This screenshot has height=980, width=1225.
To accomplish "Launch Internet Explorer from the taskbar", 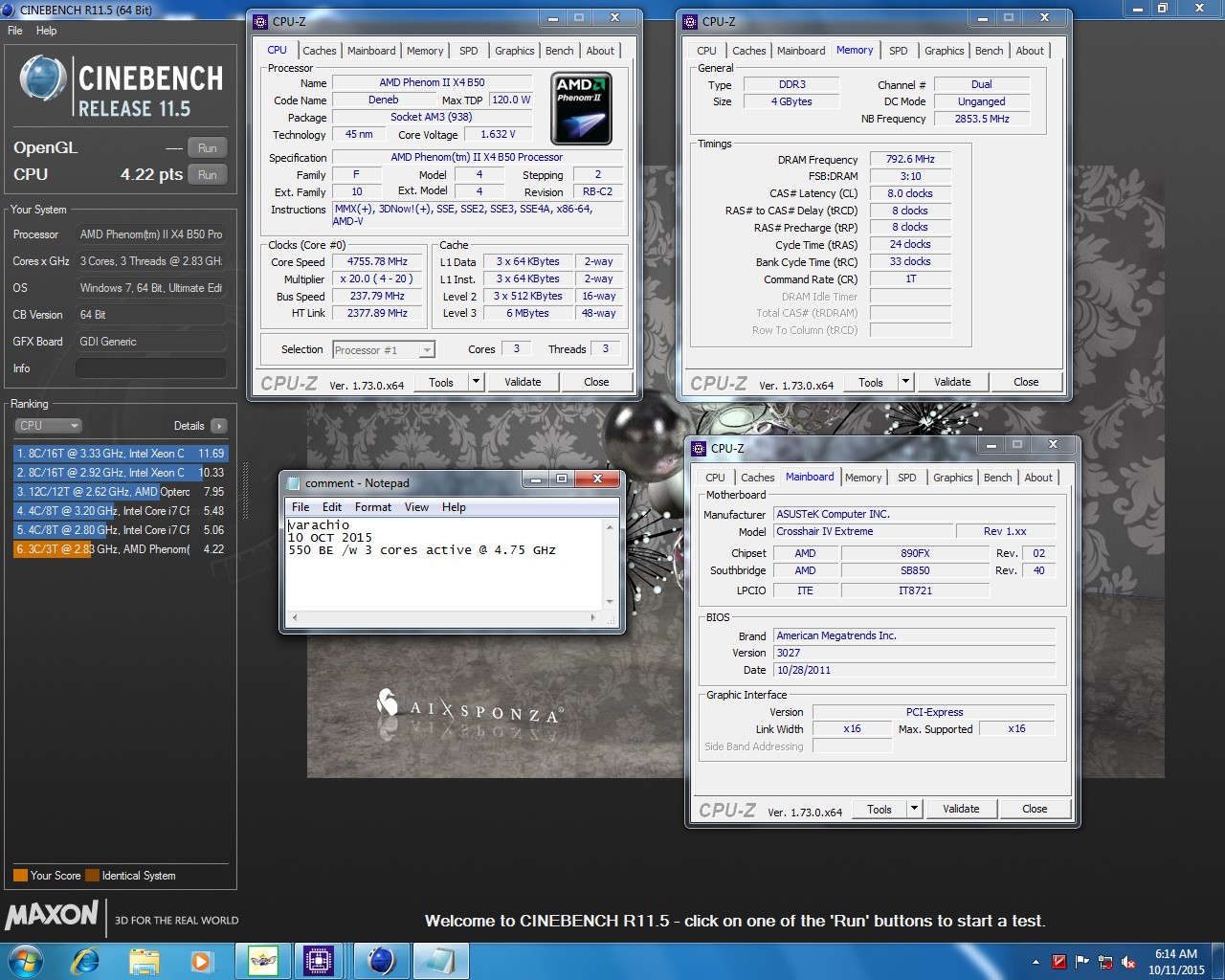I will pyautogui.click(x=85, y=960).
